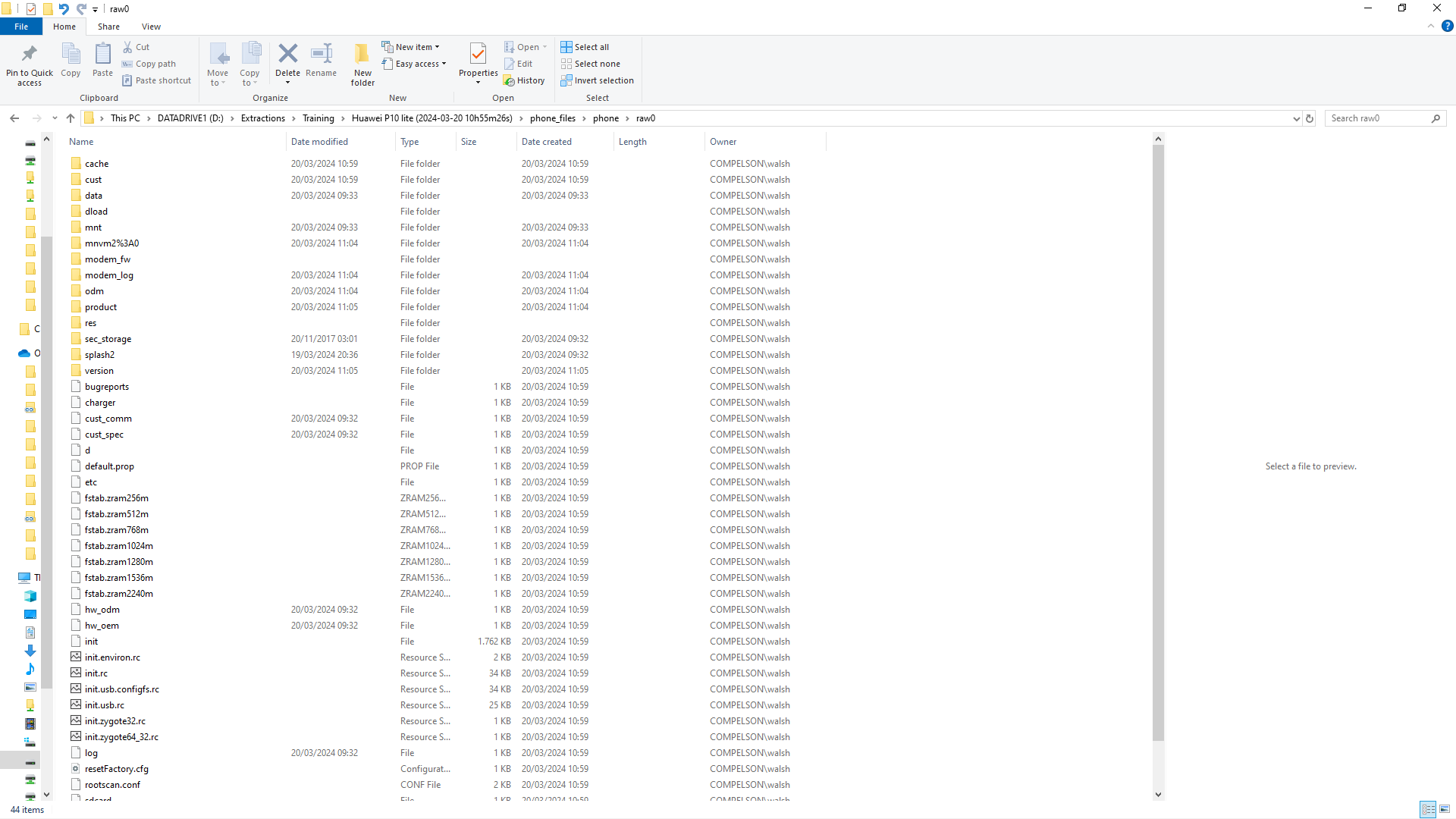The image size is (1456, 819).
Task: Switch to details view toggle
Action: (1428, 809)
